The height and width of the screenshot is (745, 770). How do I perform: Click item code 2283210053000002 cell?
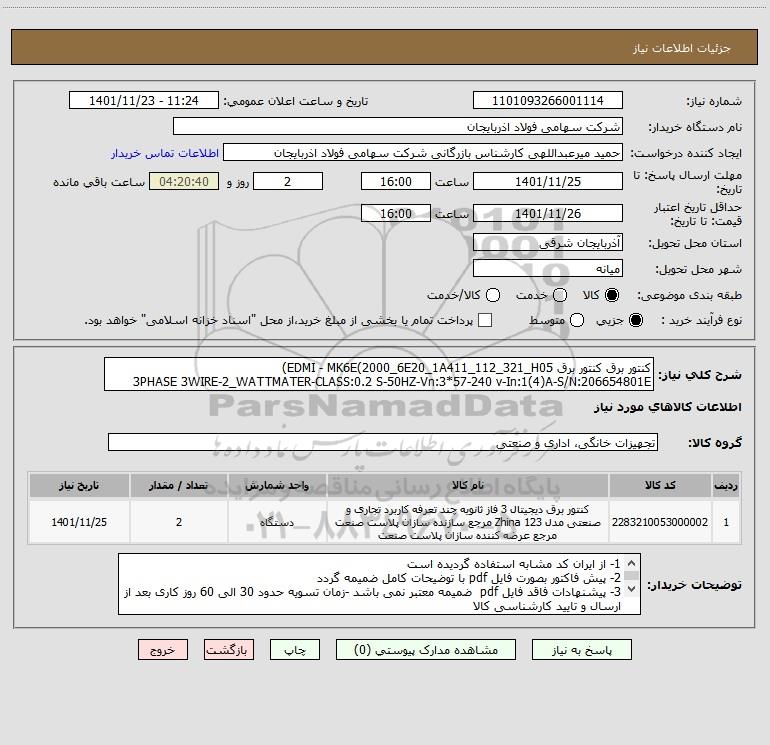[x=660, y=522]
